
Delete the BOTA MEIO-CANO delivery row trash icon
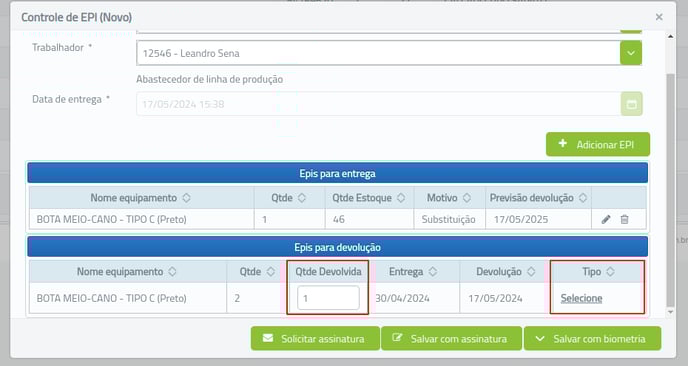point(624,219)
